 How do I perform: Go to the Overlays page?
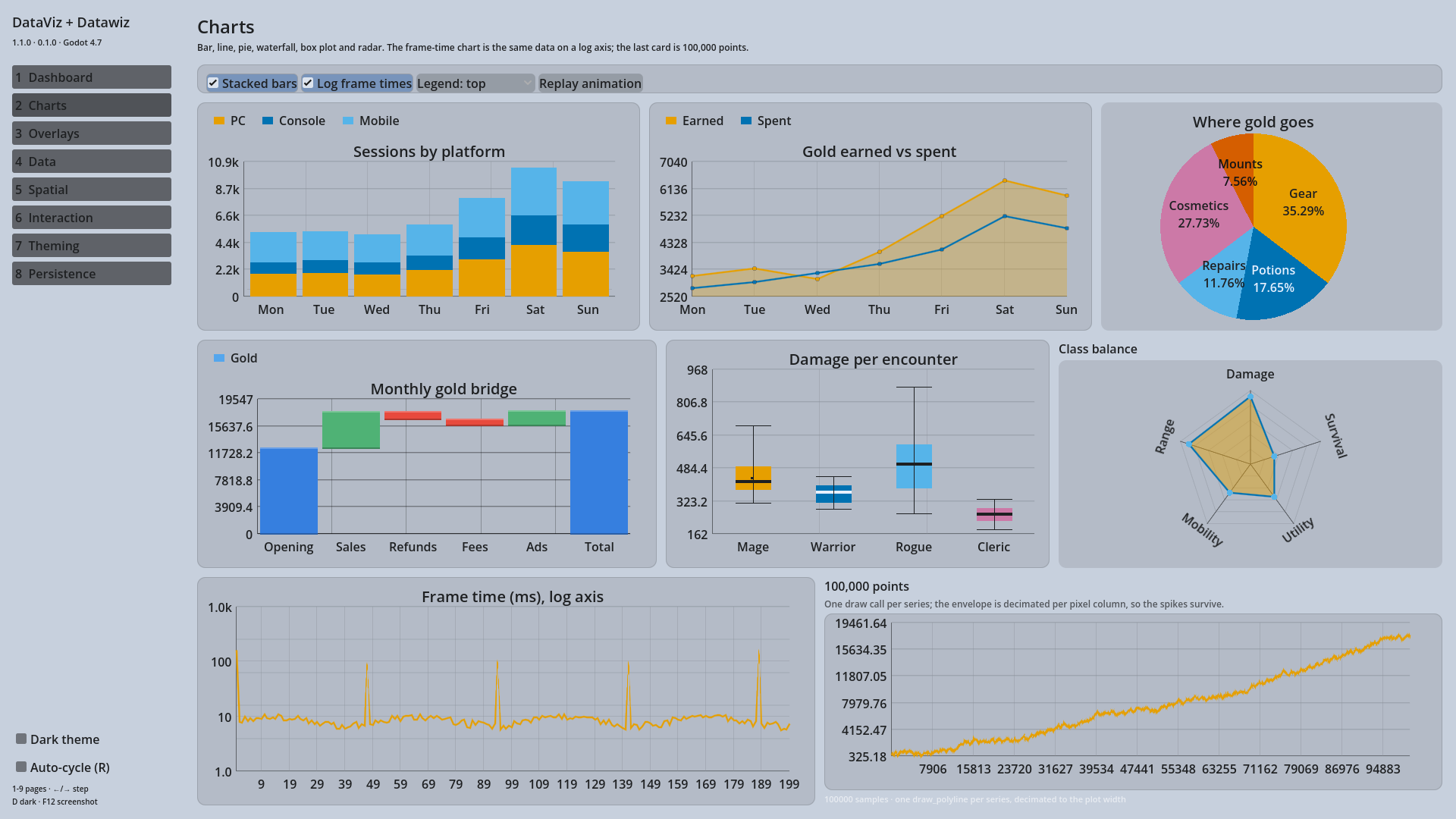[x=92, y=133]
